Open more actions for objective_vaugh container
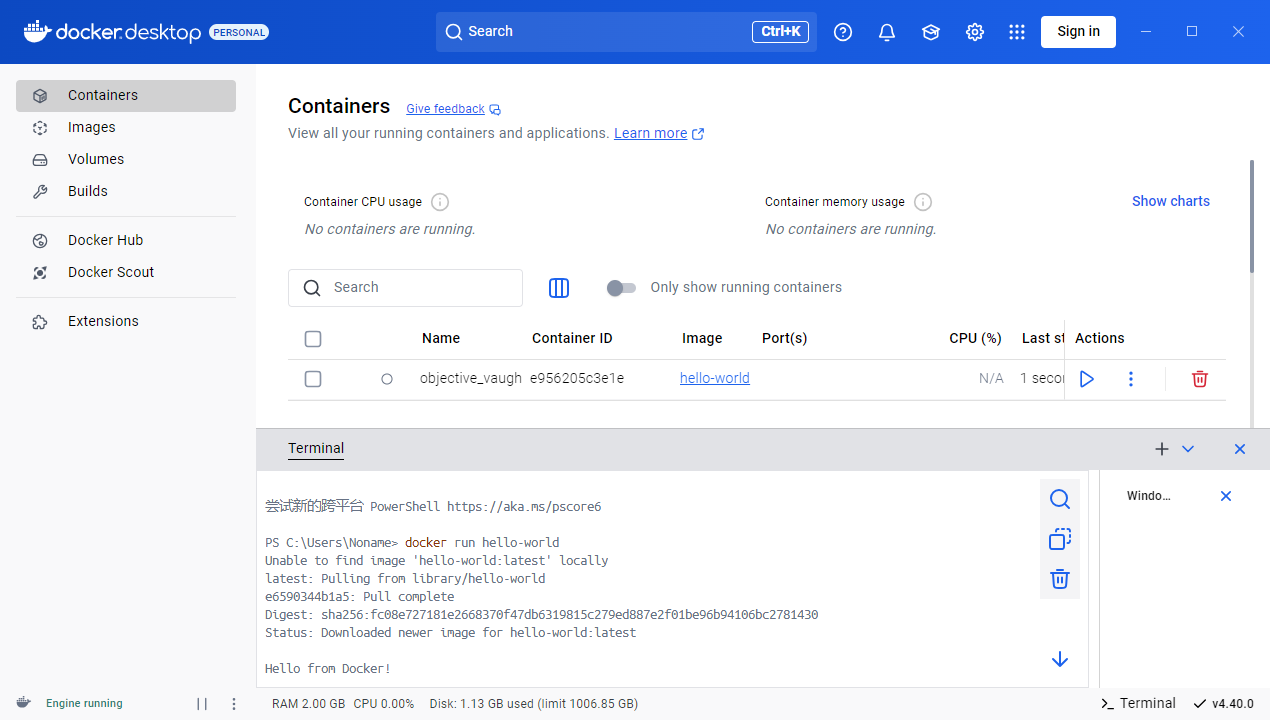Image resolution: width=1270 pixels, height=720 pixels. point(1131,379)
